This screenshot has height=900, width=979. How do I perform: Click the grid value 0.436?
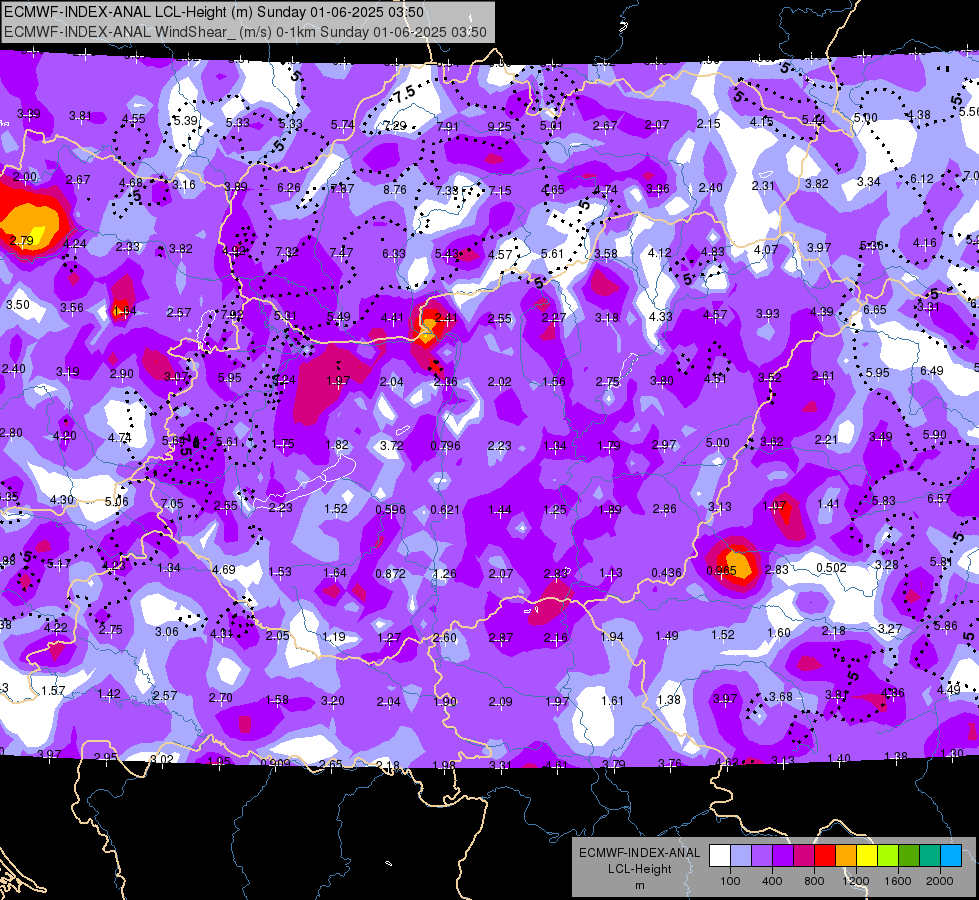666,573
